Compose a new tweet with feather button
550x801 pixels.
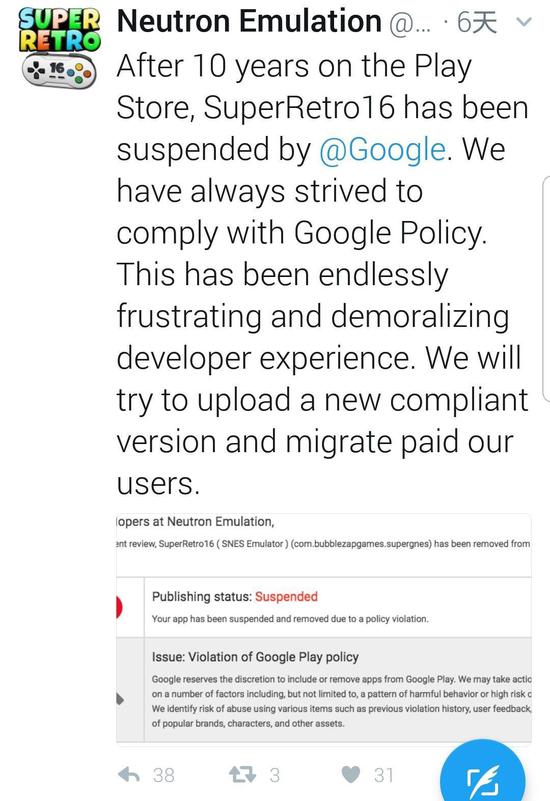(x=483, y=773)
